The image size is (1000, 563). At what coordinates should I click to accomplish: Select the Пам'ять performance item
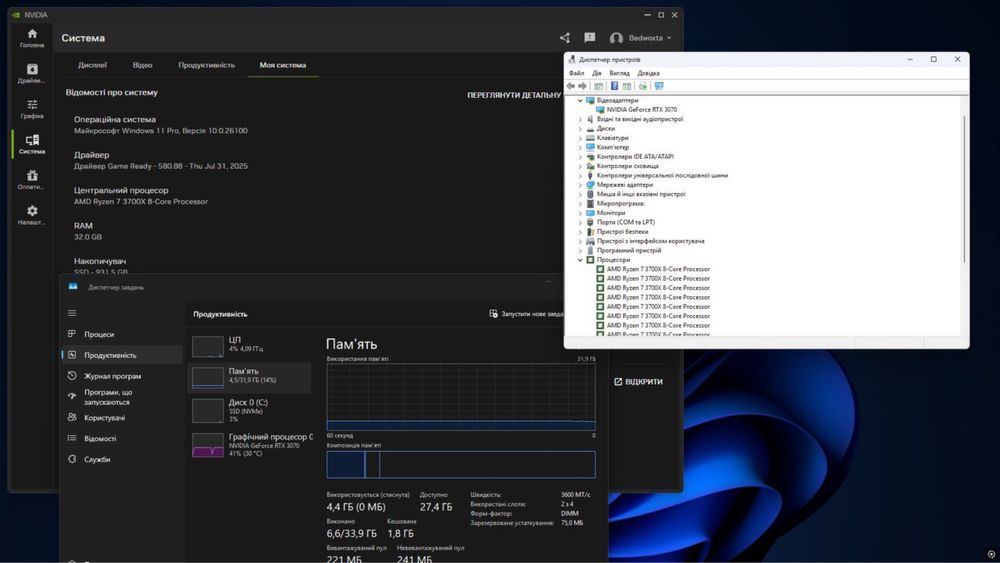click(x=251, y=376)
